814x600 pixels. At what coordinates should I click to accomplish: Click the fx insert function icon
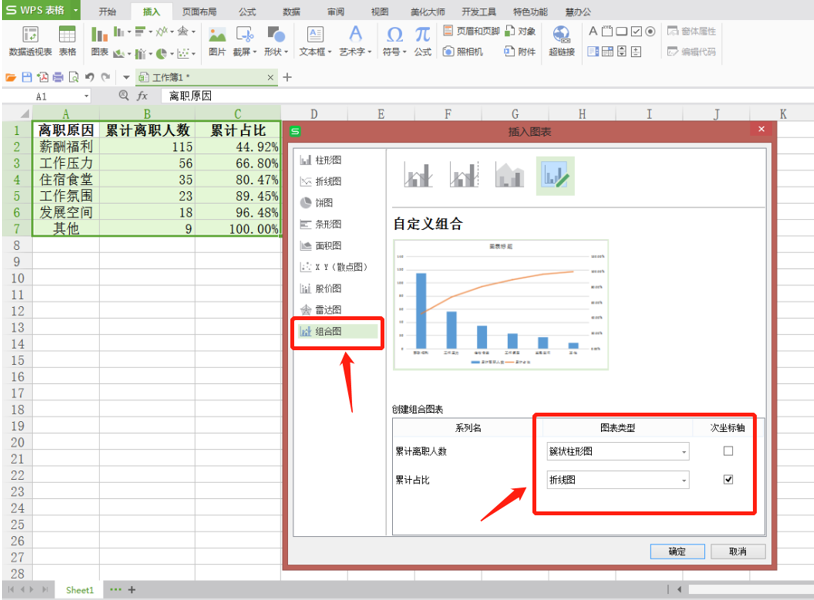[x=142, y=96]
